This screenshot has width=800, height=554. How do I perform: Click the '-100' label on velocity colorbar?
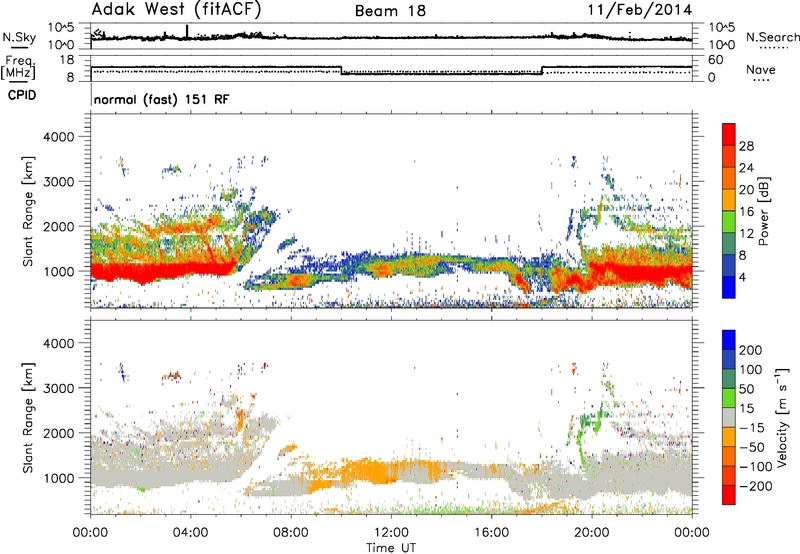pyautogui.click(x=756, y=467)
